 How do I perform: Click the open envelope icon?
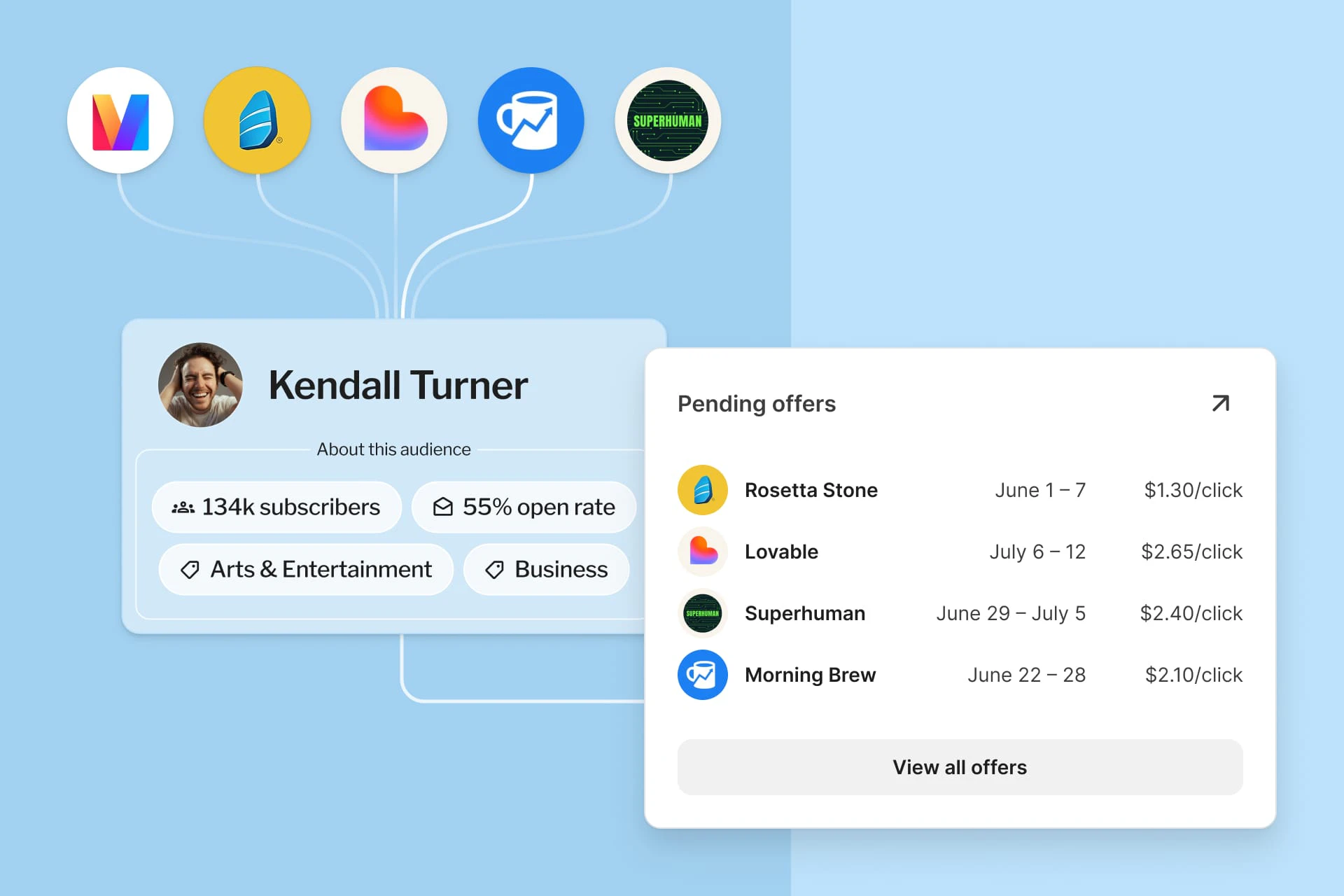[443, 507]
